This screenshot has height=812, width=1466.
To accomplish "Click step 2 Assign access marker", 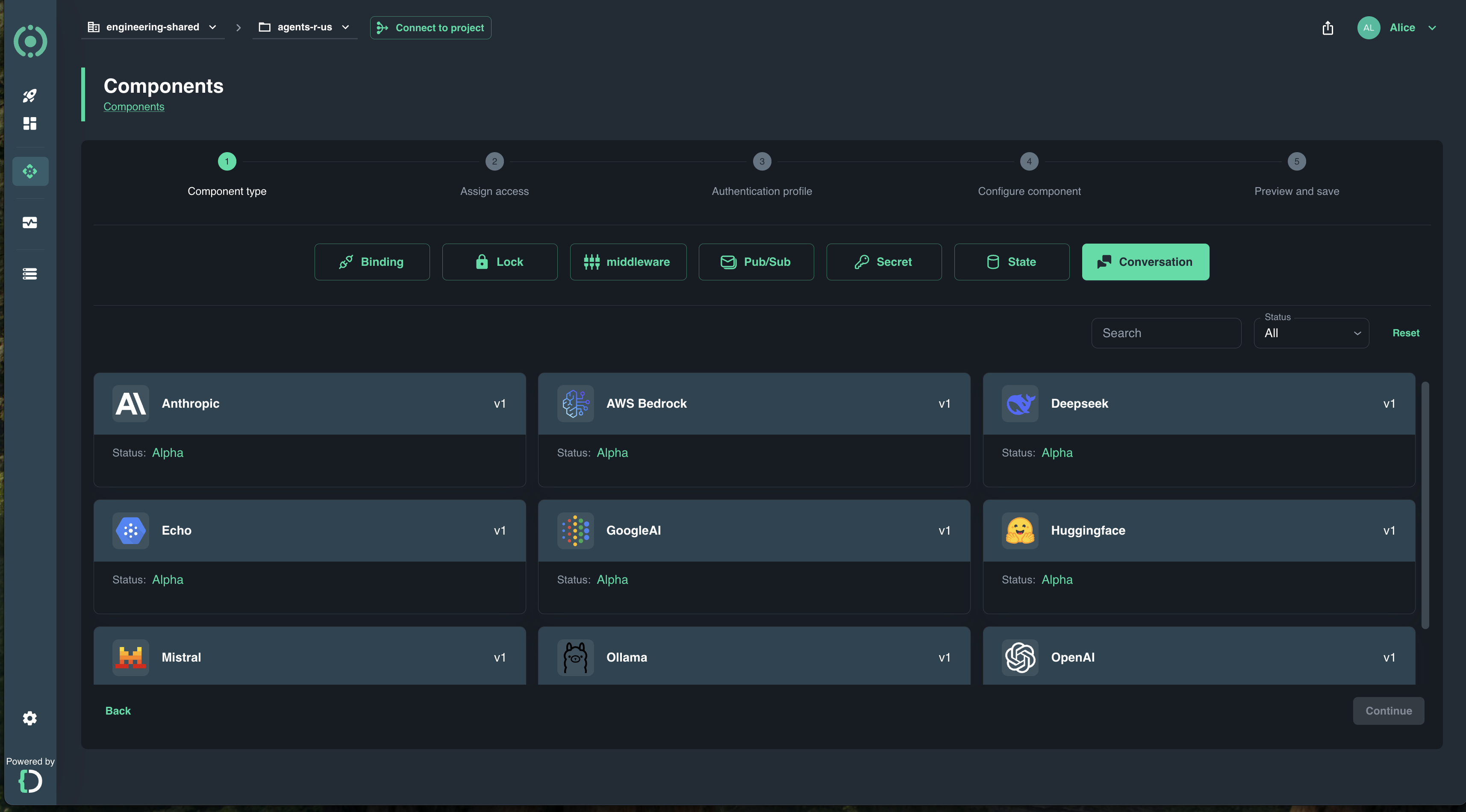I will (x=495, y=161).
